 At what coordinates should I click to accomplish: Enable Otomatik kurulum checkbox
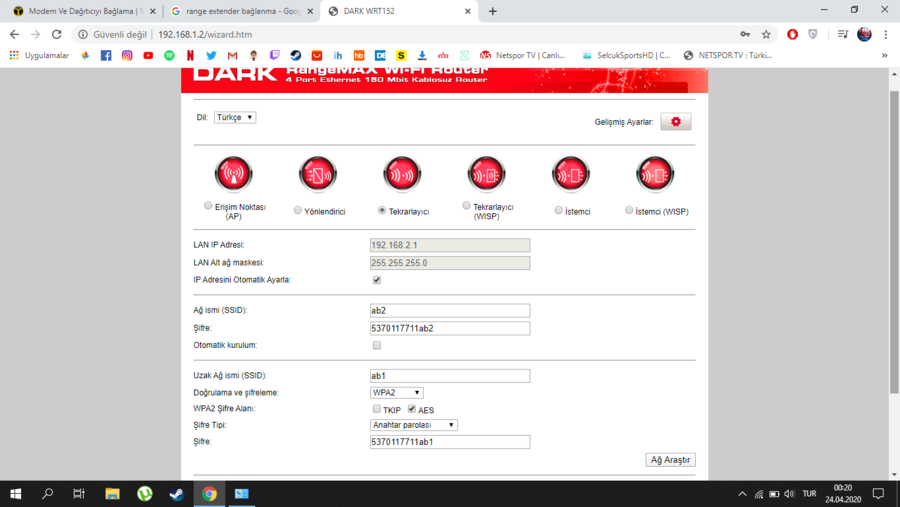click(x=377, y=345)
